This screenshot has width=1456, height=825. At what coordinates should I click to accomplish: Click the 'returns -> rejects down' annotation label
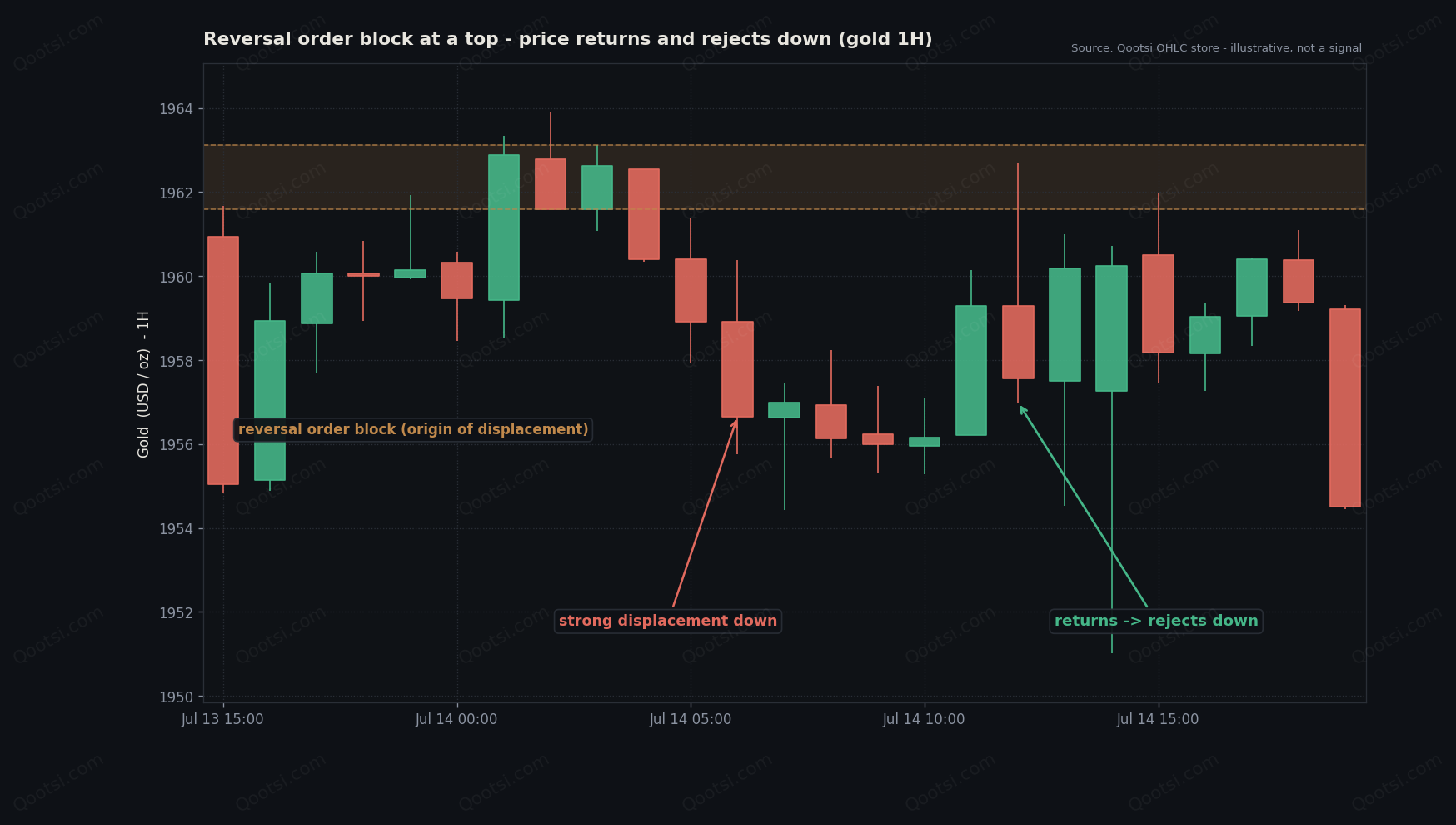(1156, 621)
